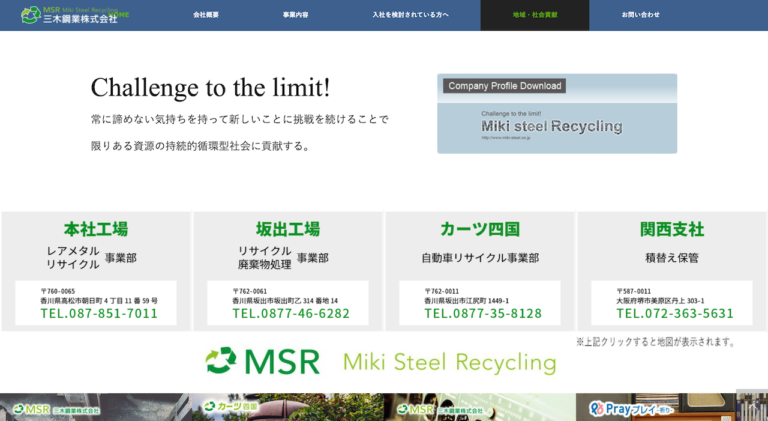This screenshot has height=421, width=768.
Task: Click TEL.087-851-7011 phone number
Action: pyautogui.click(x=99, y=313)
